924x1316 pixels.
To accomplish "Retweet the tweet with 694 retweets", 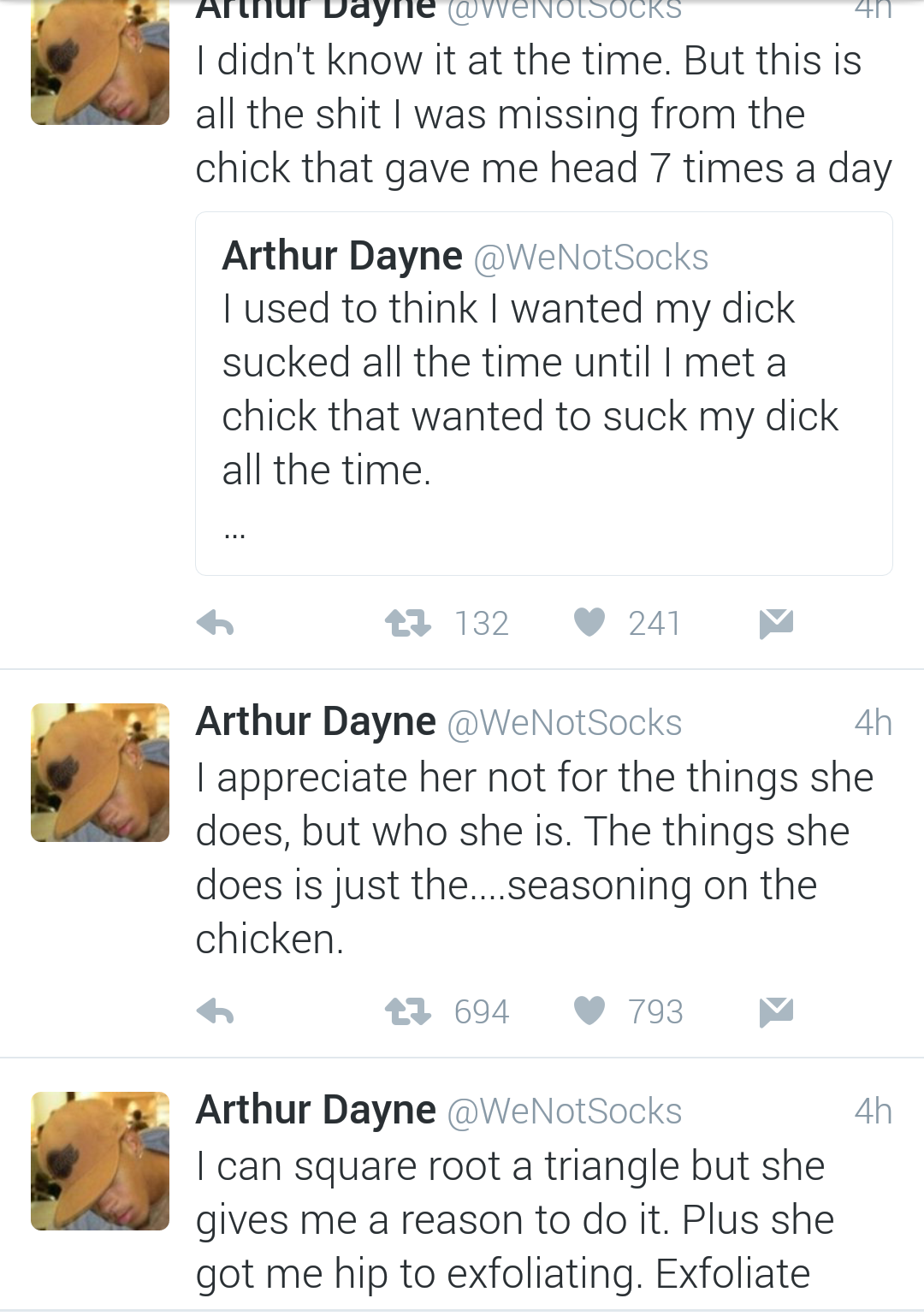I will [x=407, y=1011].
